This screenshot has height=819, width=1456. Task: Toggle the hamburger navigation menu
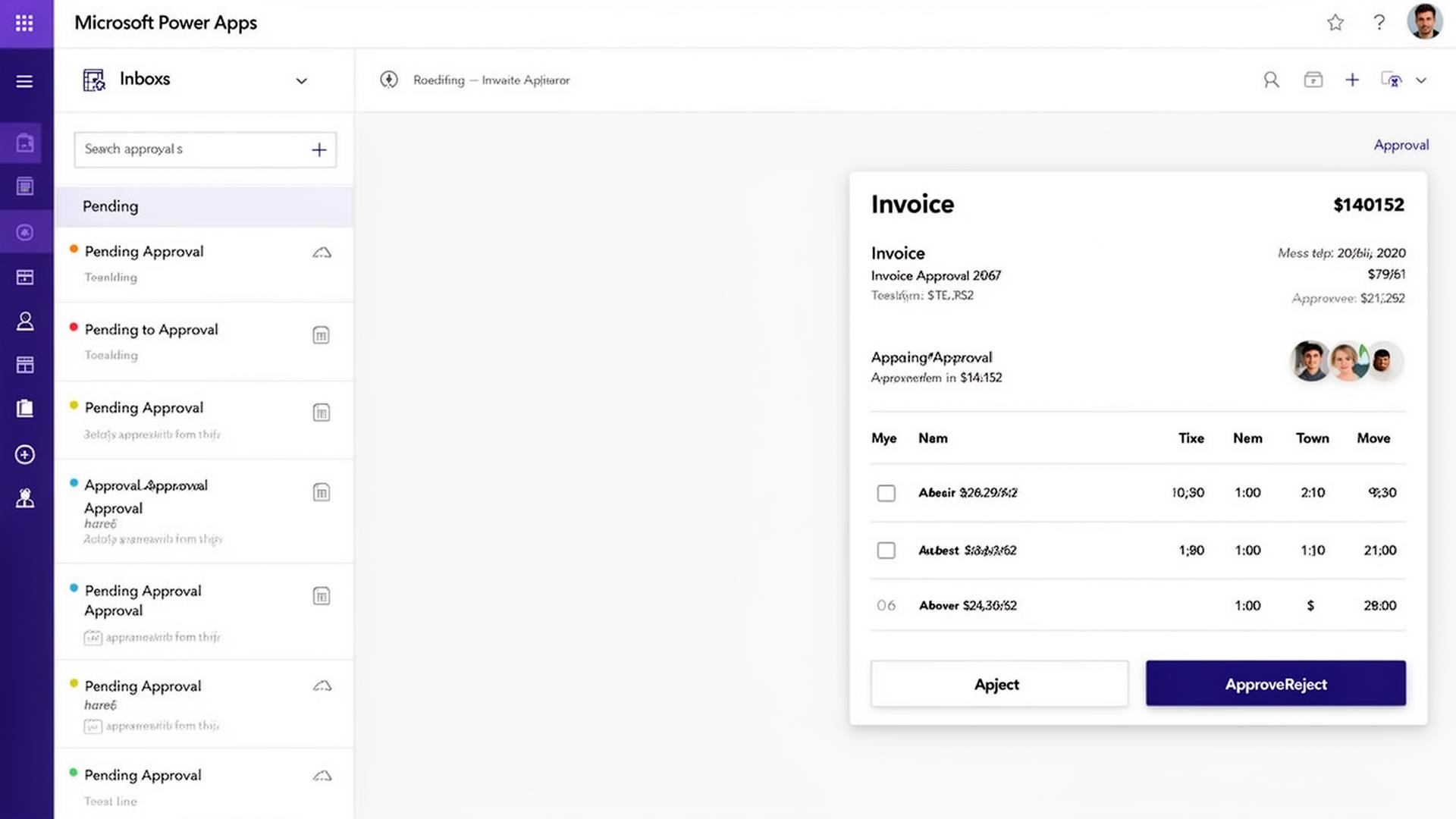[24, 81]
